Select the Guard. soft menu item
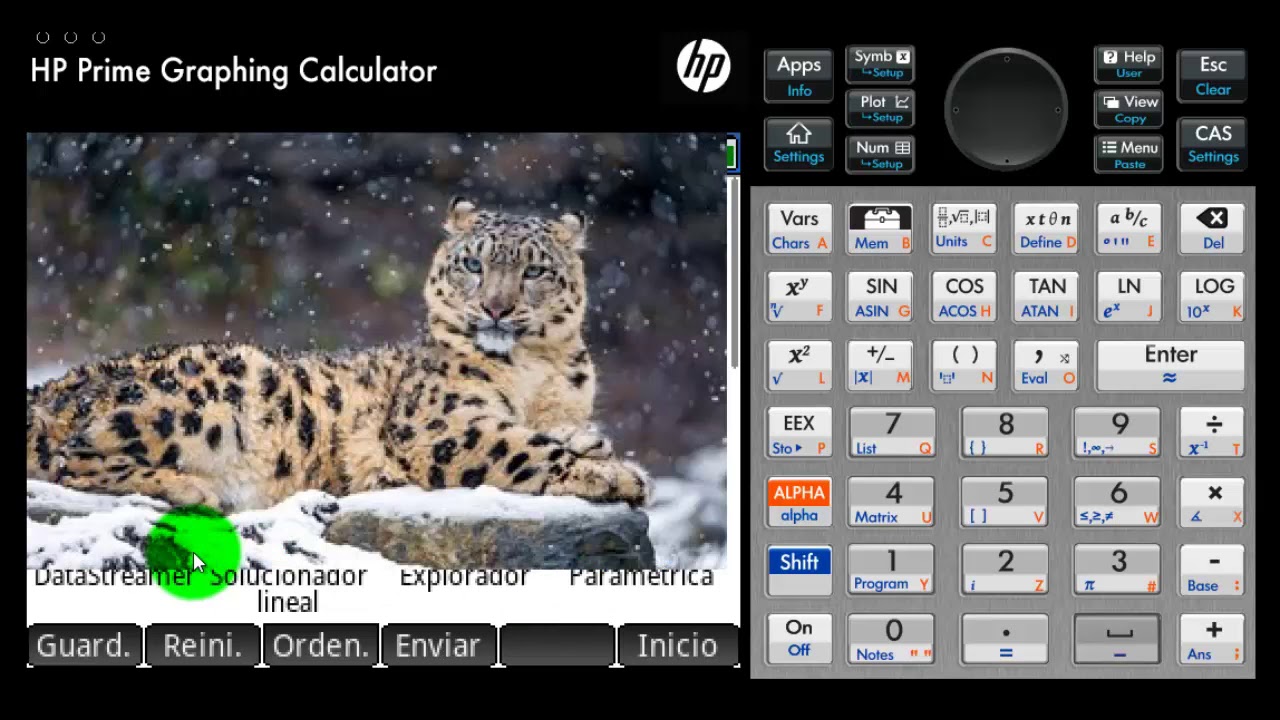This screenshot has width=1280, height=720. (84, 646)
